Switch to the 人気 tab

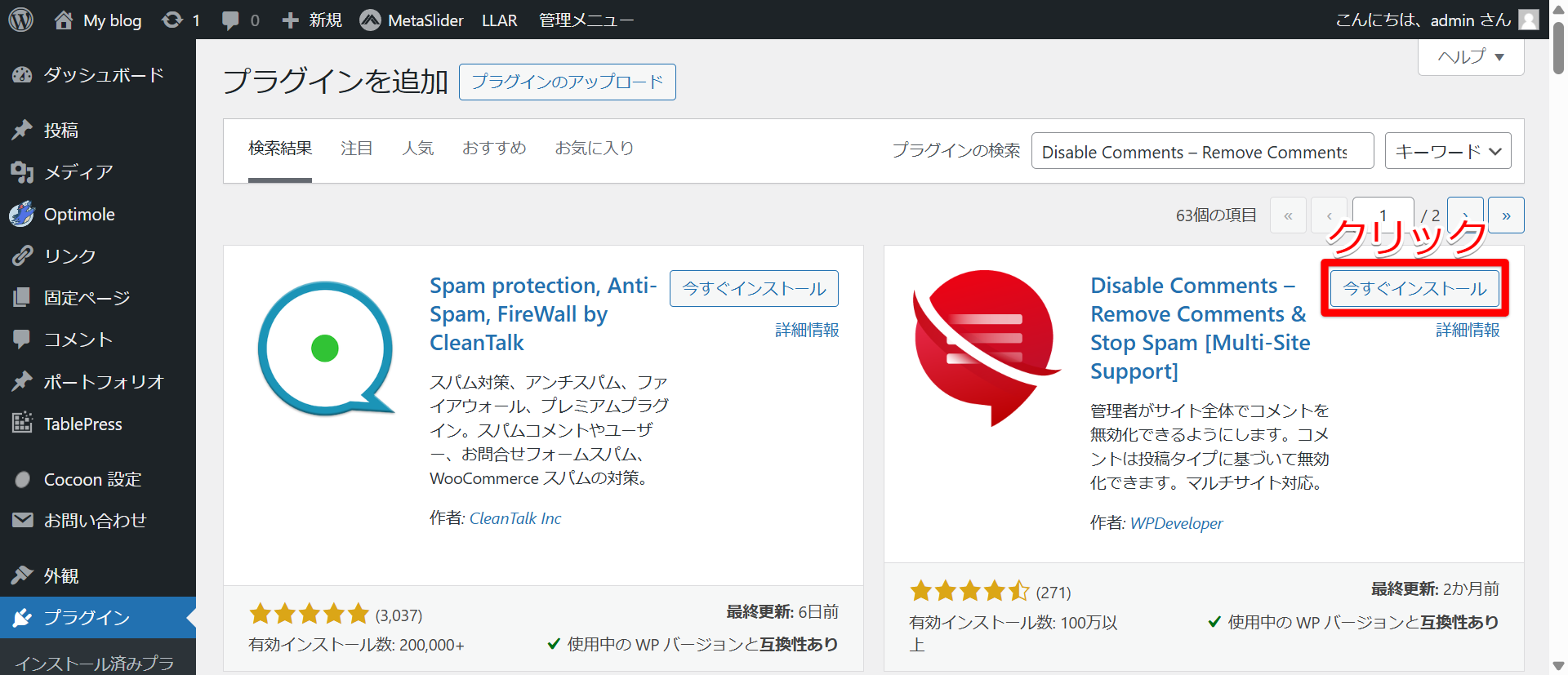(418, 149)
